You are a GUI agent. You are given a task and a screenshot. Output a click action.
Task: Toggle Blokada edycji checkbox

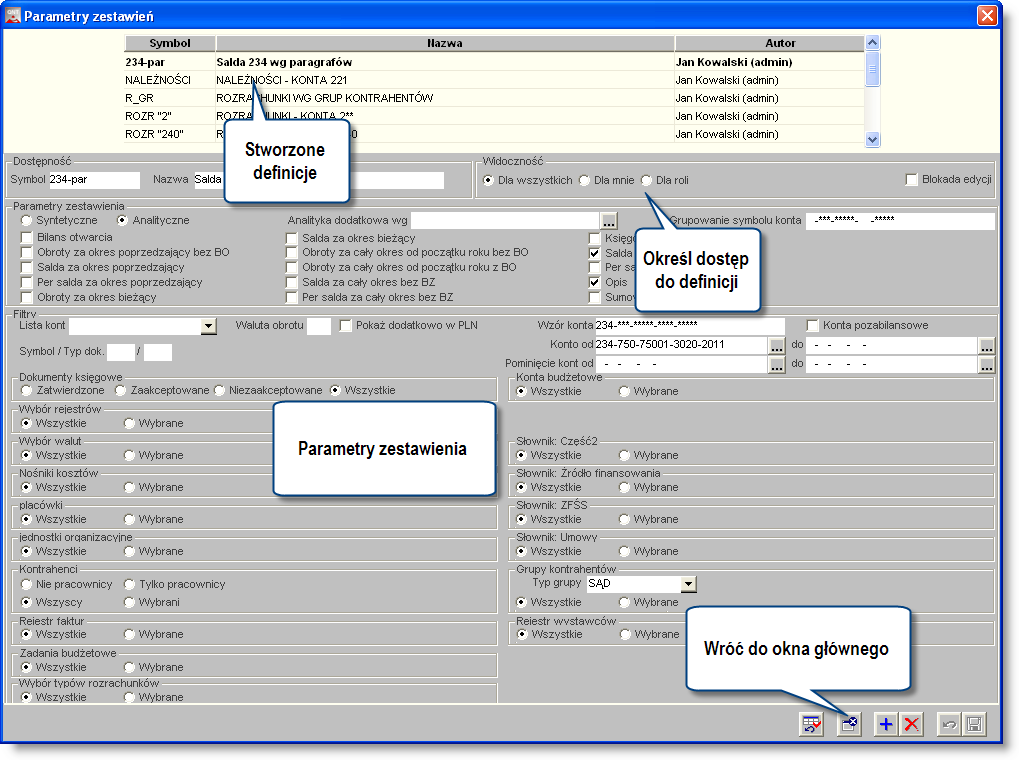[912, 179]
